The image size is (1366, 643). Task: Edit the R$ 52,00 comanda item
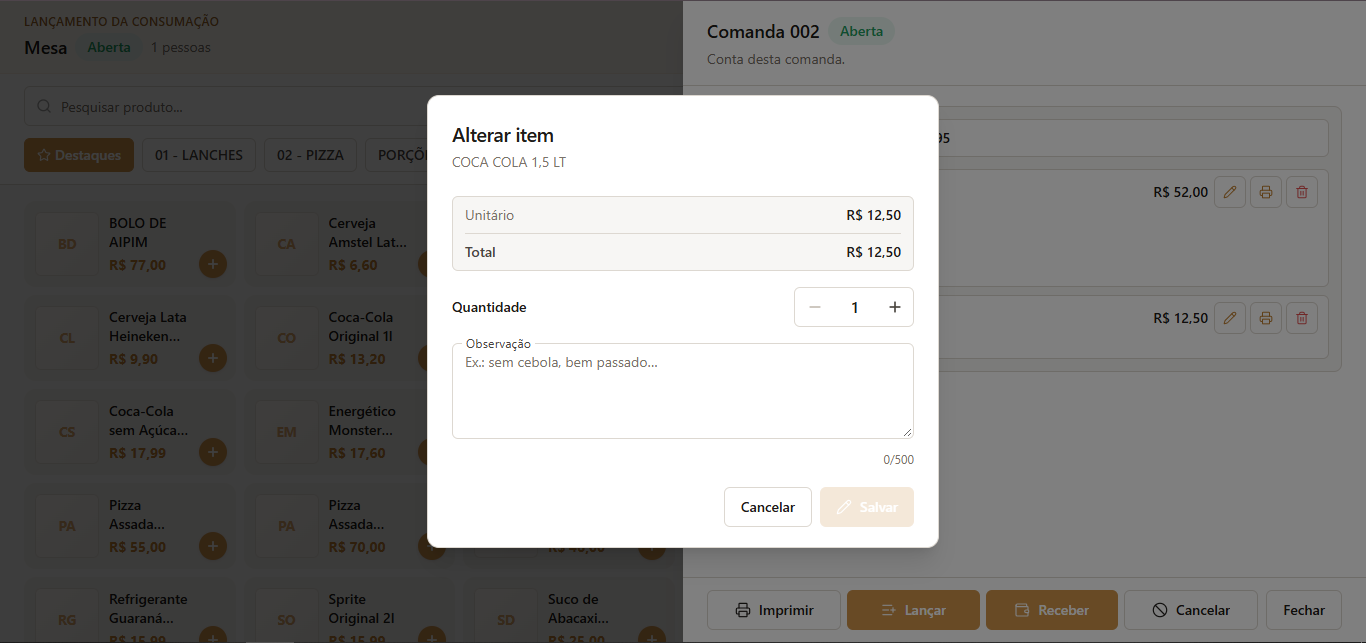coord(1230,192)
